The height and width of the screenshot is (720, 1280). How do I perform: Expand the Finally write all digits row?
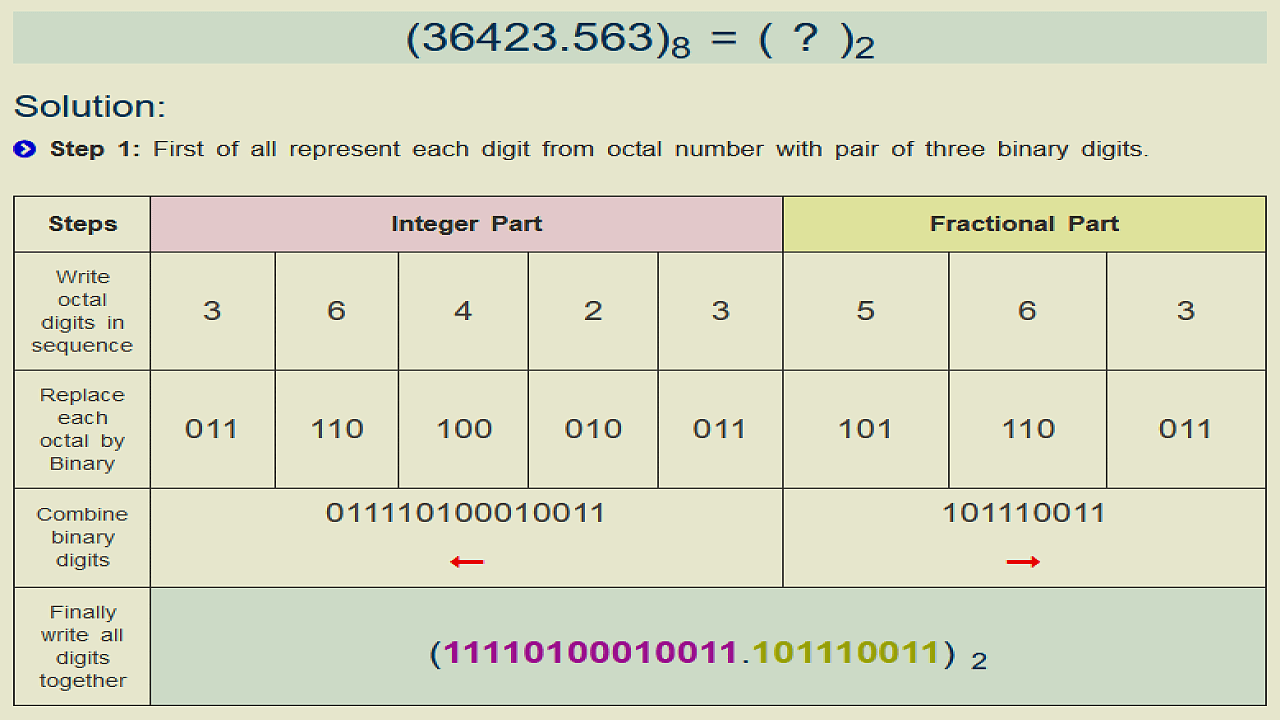coord(81,646)
